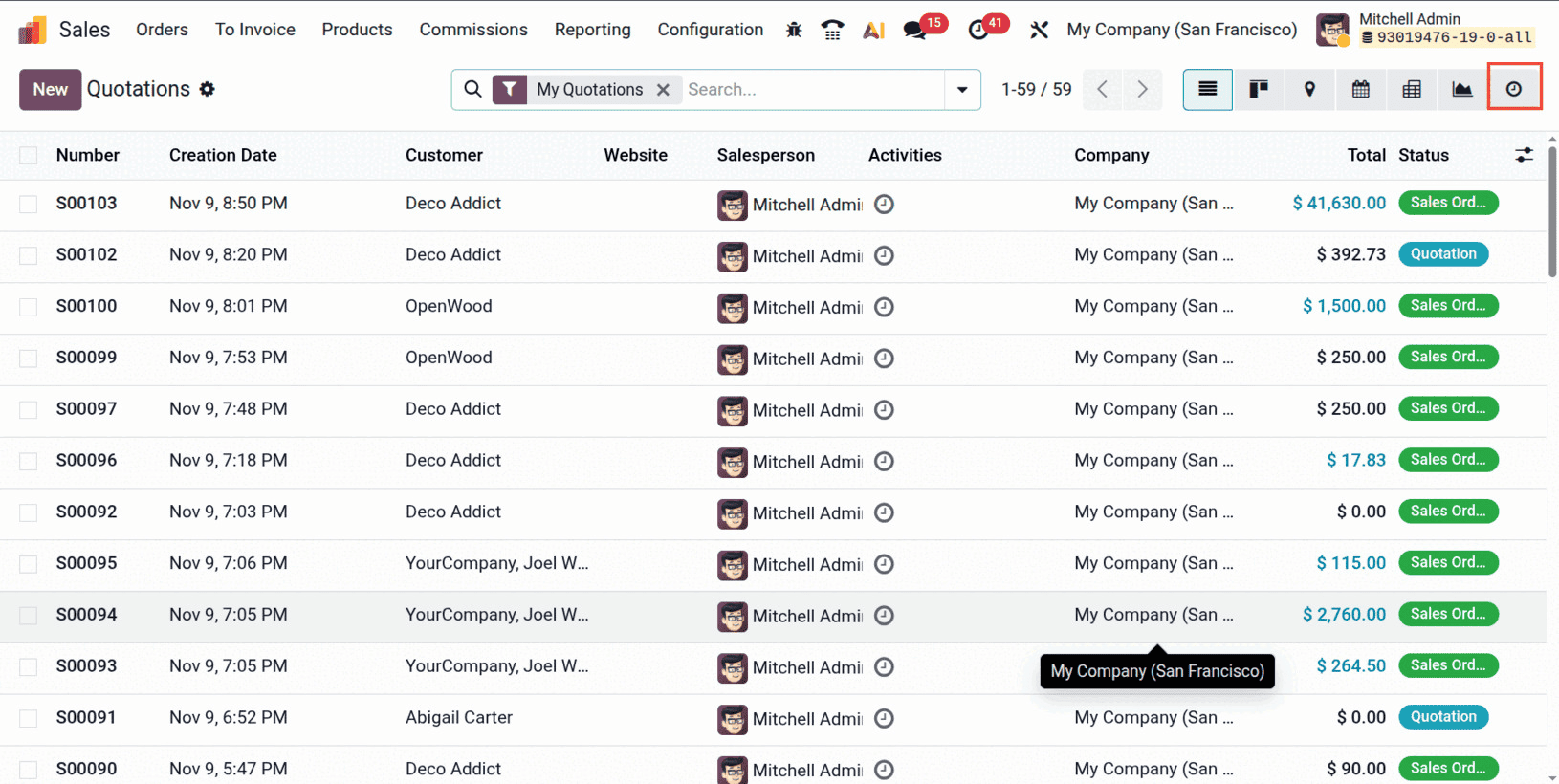Open the debug bug menu
The height and width of the screenshot is (784, 1559).
tap(794, 30)
